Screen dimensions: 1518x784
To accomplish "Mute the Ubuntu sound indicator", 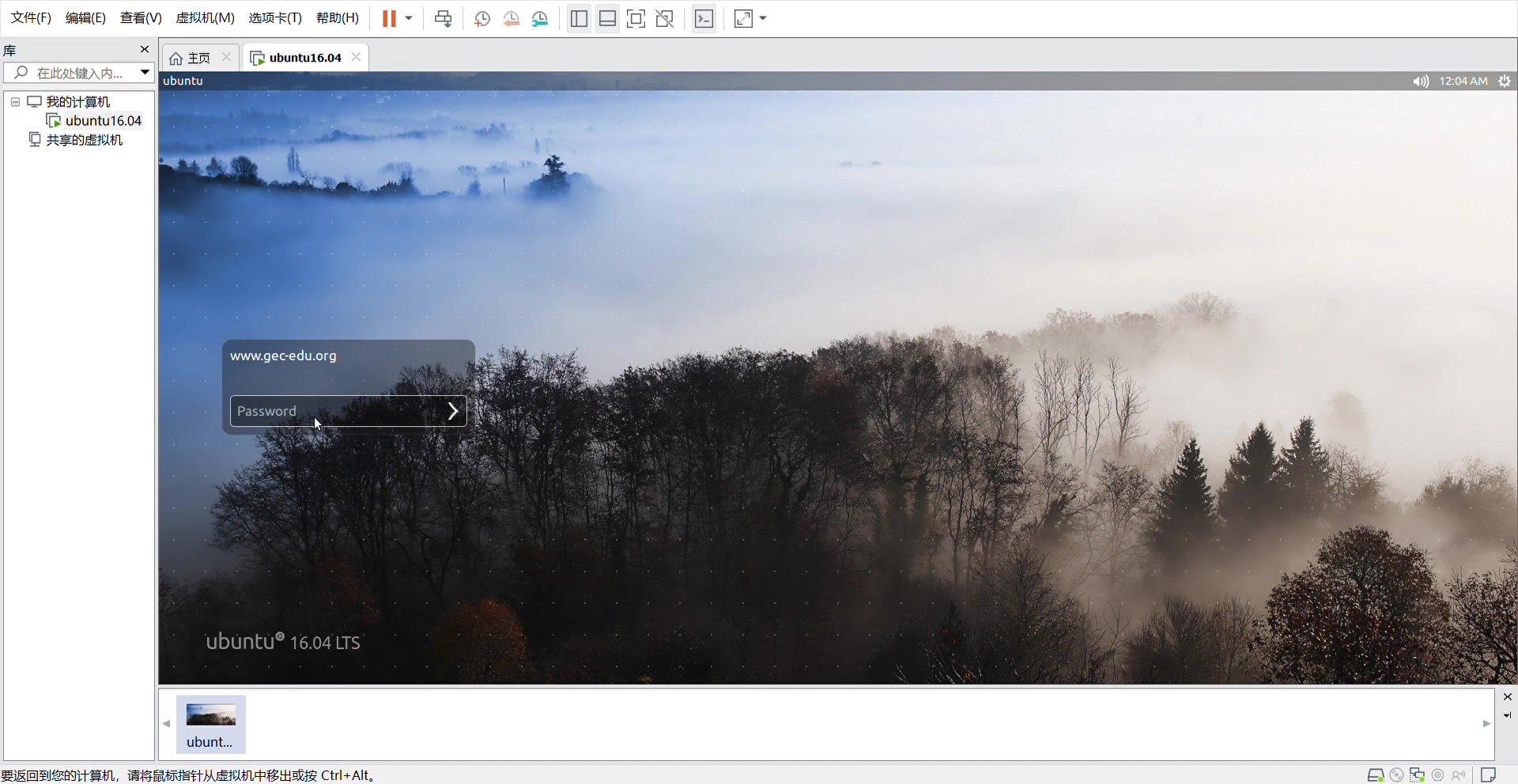I will click(x=1421, y=81).
